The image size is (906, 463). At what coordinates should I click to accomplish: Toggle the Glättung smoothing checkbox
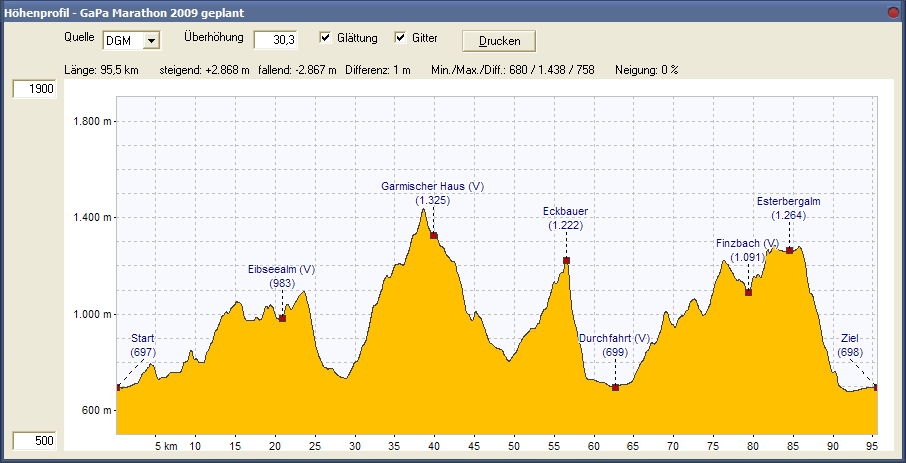coord(326,38)
